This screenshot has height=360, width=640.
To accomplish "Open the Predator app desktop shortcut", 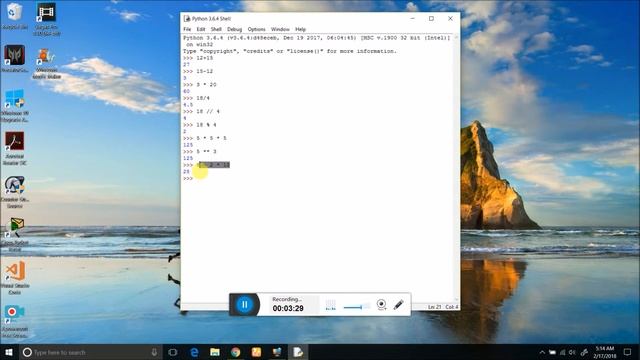I will pyautogui.click(x=15, y=59).
